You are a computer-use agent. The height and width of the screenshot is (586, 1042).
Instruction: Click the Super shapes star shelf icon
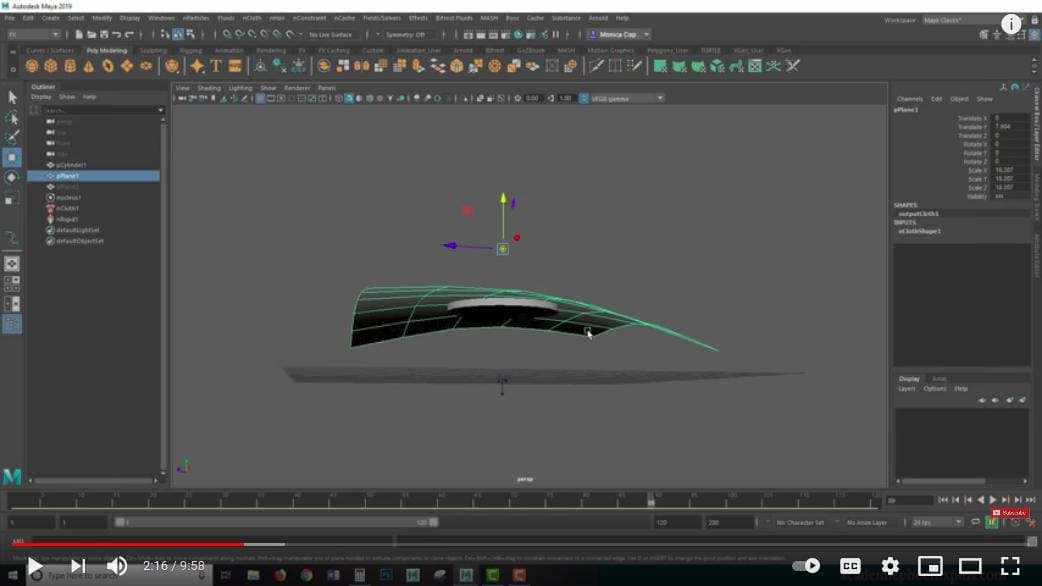[197, 66]
